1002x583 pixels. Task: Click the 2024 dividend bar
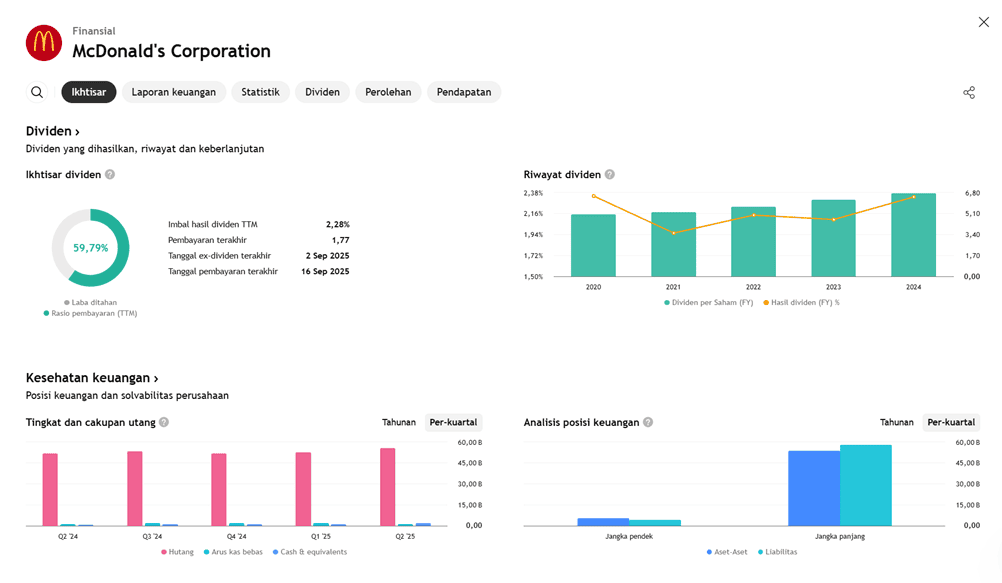point(913,235)
